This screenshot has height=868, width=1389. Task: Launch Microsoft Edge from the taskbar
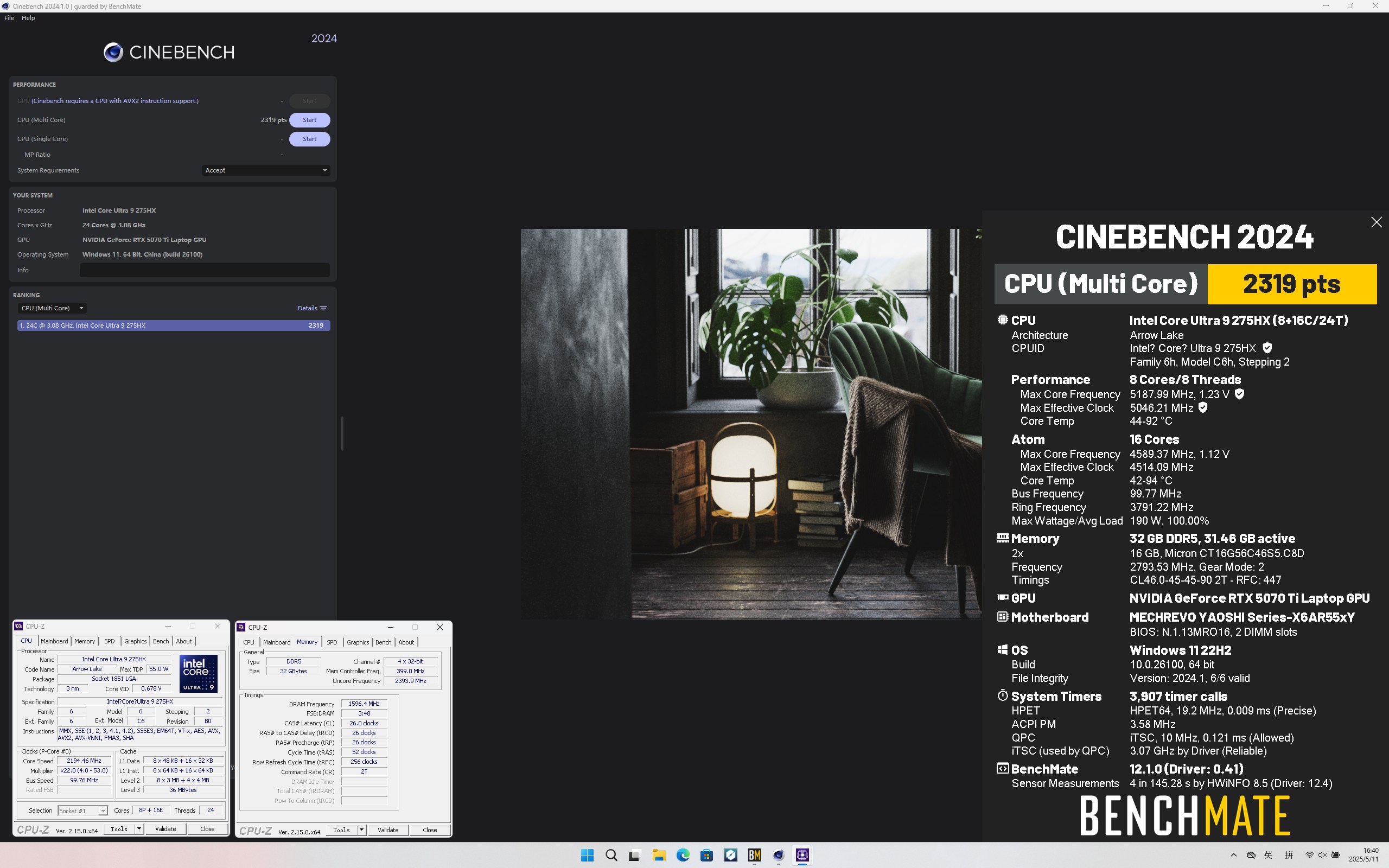(x=683, y=856)
